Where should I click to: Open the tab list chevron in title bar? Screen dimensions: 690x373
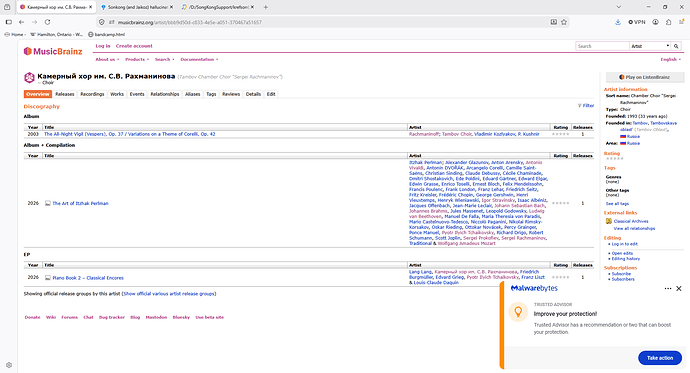tap(619, 7)
